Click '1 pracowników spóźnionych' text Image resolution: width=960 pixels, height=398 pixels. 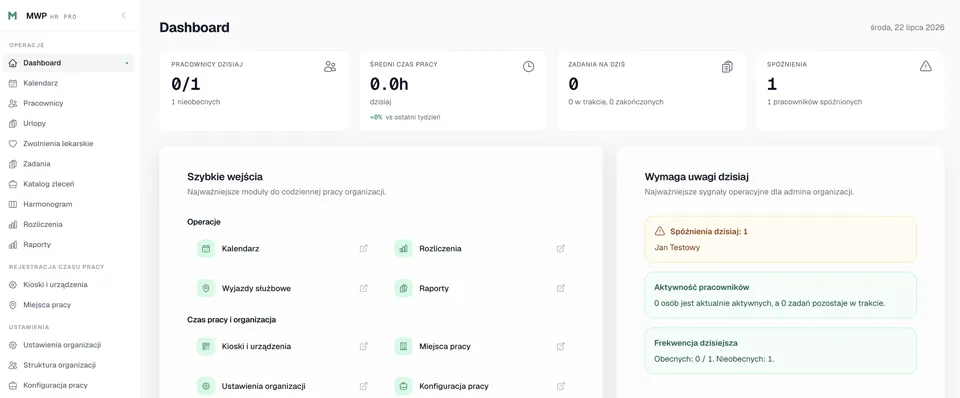[x=814, y=102]
